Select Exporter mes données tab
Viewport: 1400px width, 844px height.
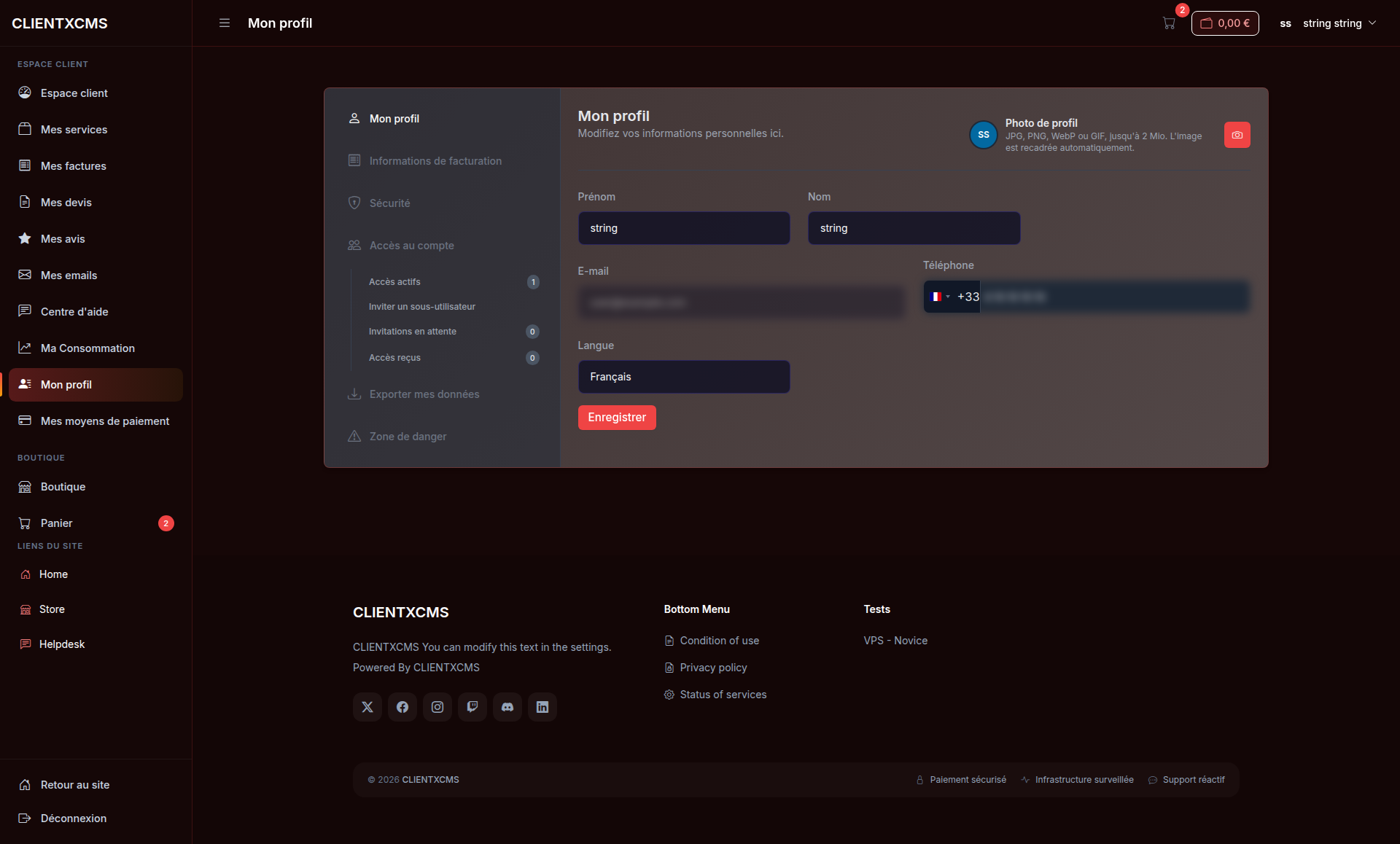pos(442,394)
